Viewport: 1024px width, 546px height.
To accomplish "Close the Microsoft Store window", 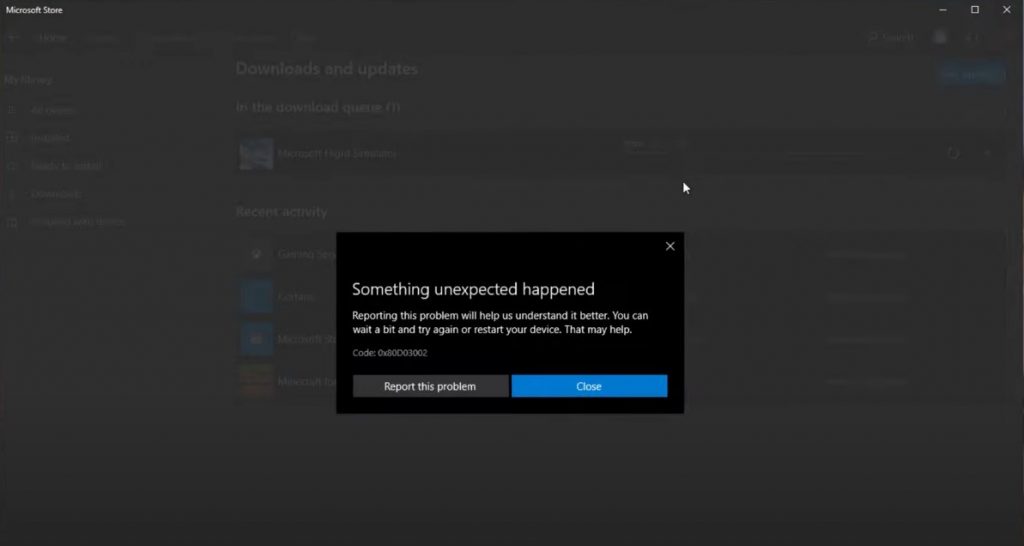I will point(1006,10).
